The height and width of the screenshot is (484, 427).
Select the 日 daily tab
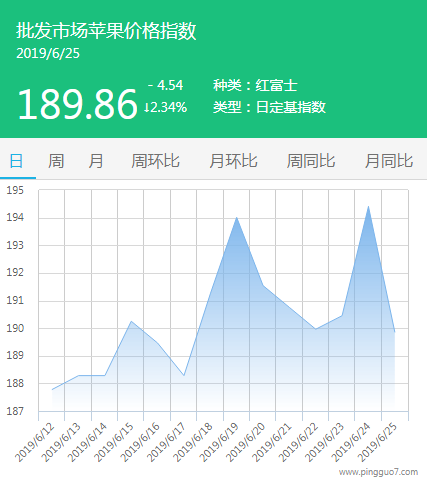click(16, 161)
